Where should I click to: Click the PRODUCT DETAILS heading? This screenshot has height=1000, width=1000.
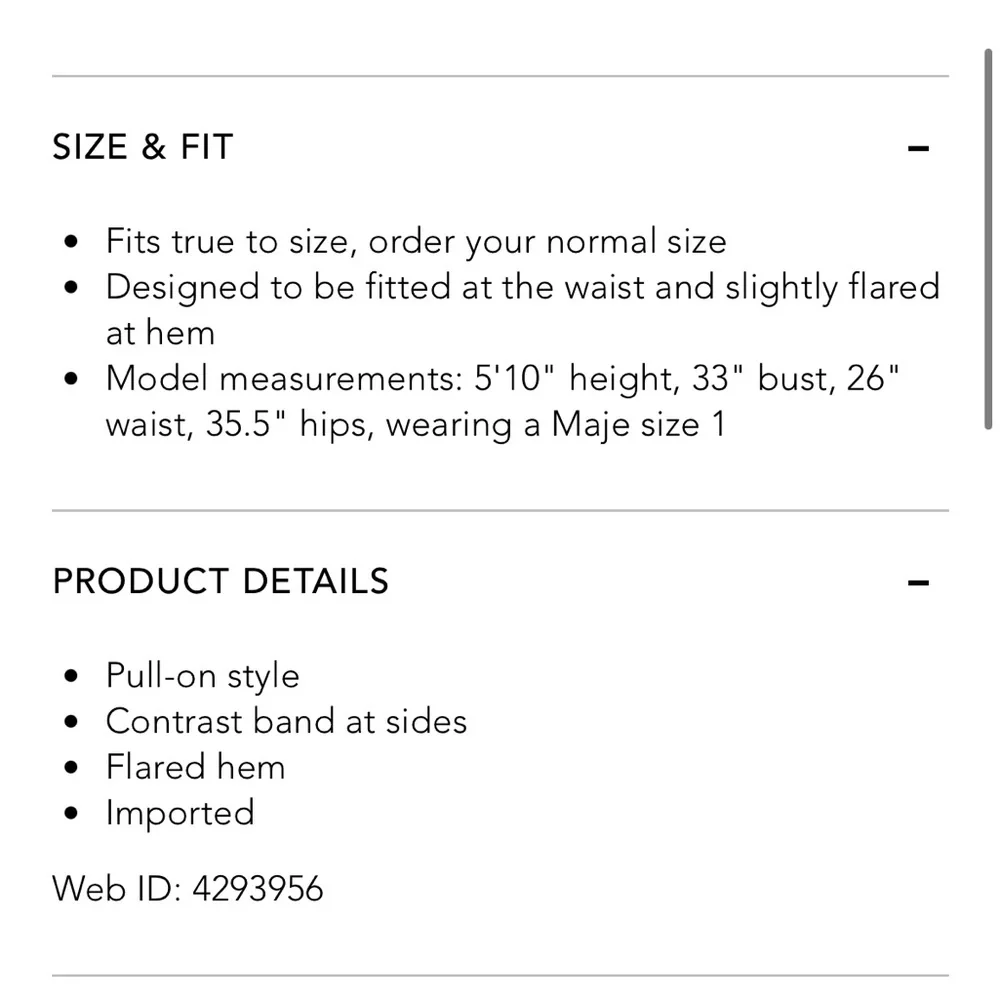(220, 581)
